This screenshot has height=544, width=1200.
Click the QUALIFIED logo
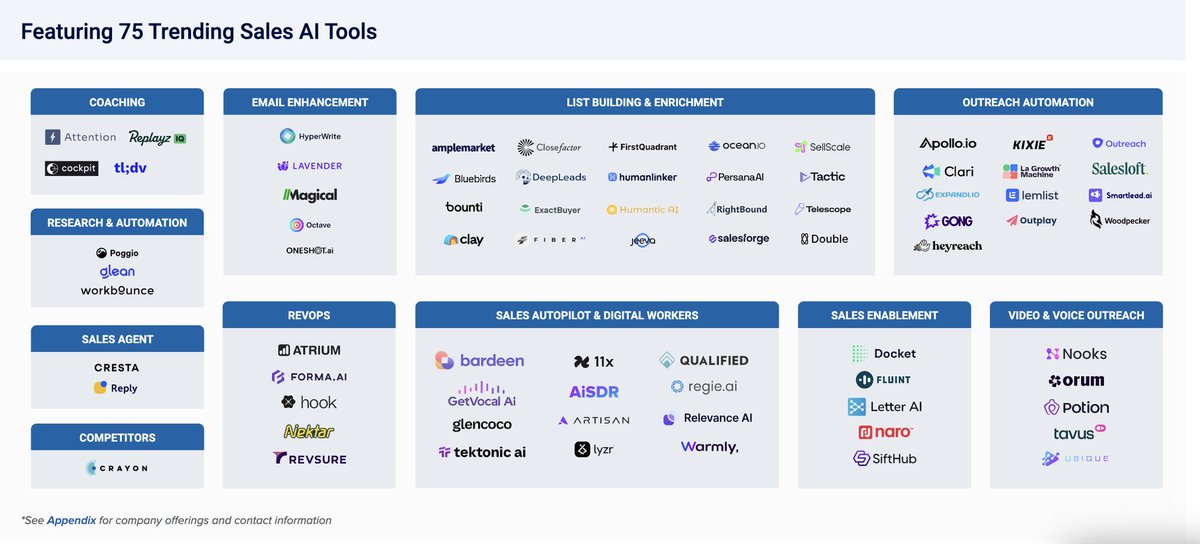(x=704, y=360)
